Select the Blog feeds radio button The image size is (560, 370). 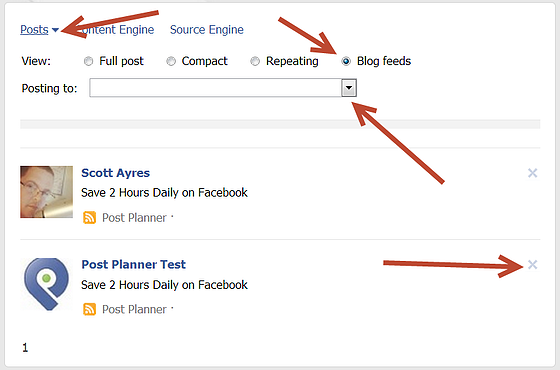click(346, 61)
